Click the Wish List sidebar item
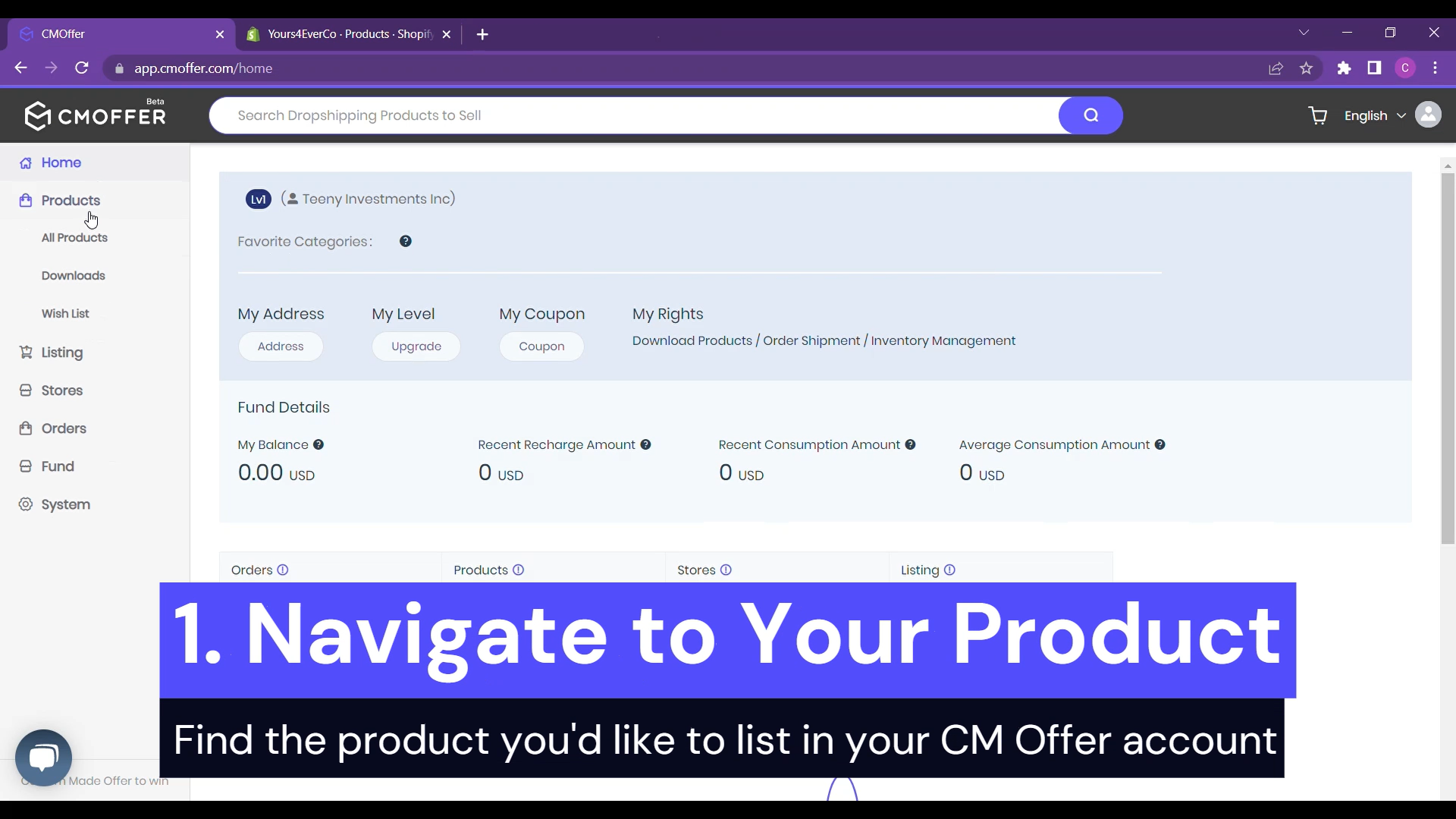Viewport: 1456px width, 819px height. click(x=65, y=313)
